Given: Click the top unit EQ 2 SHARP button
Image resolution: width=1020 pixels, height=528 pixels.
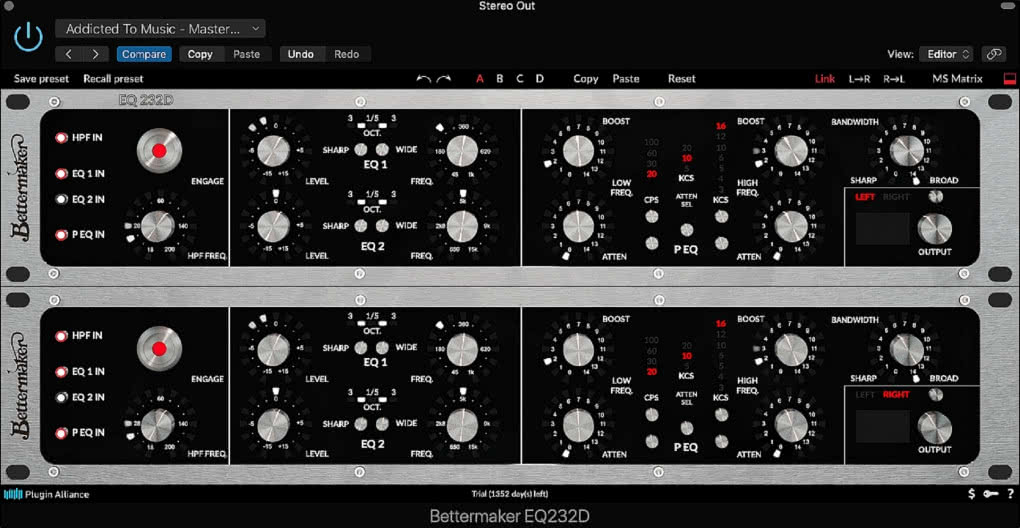Looking at the screenshot, I should tap(360, 226).
